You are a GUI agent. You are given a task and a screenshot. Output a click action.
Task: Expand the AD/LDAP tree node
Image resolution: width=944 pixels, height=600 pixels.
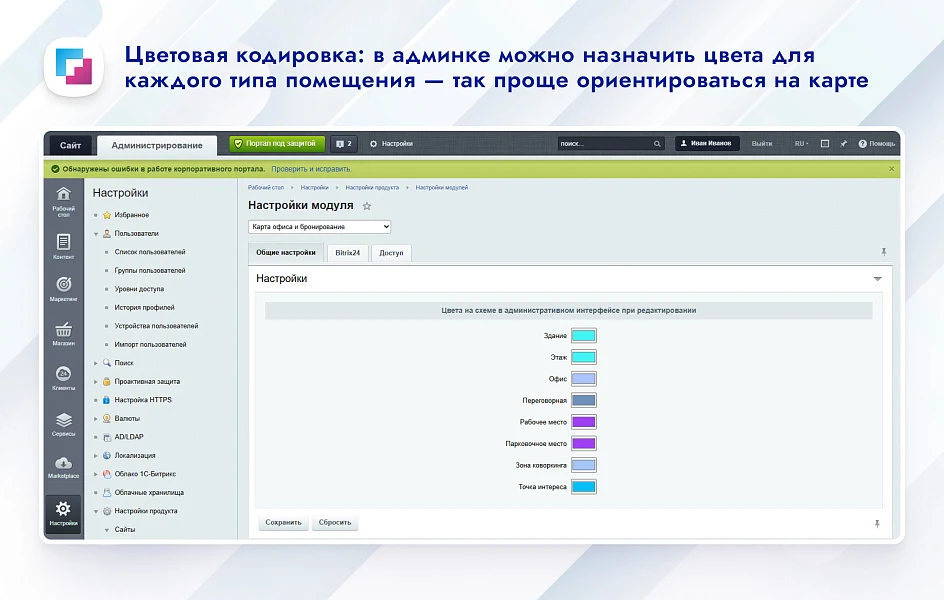pos(96,438)
